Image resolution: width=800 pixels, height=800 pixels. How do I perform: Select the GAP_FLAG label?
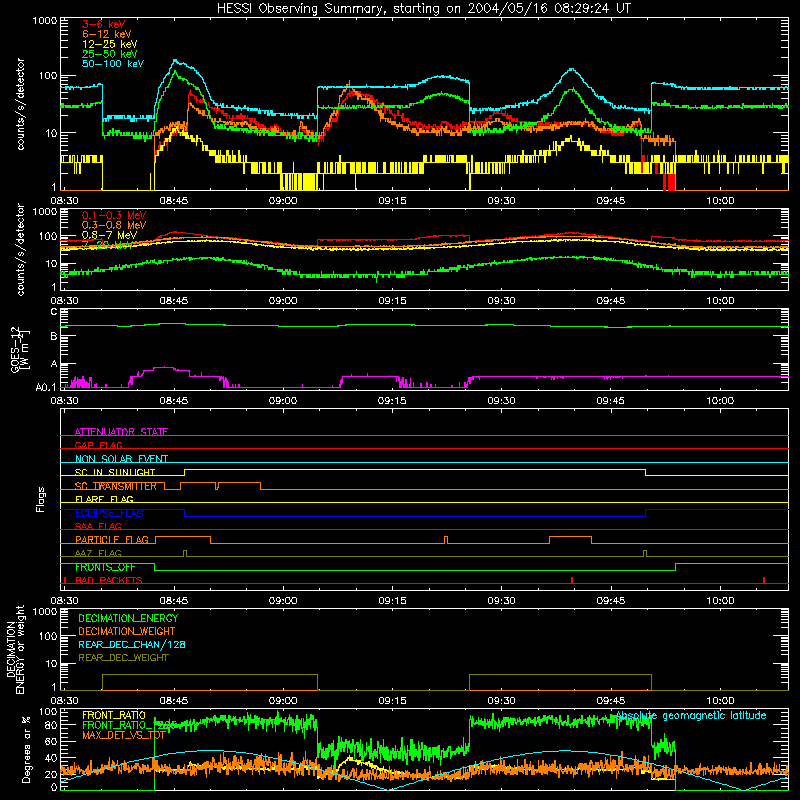coord(99,445)
